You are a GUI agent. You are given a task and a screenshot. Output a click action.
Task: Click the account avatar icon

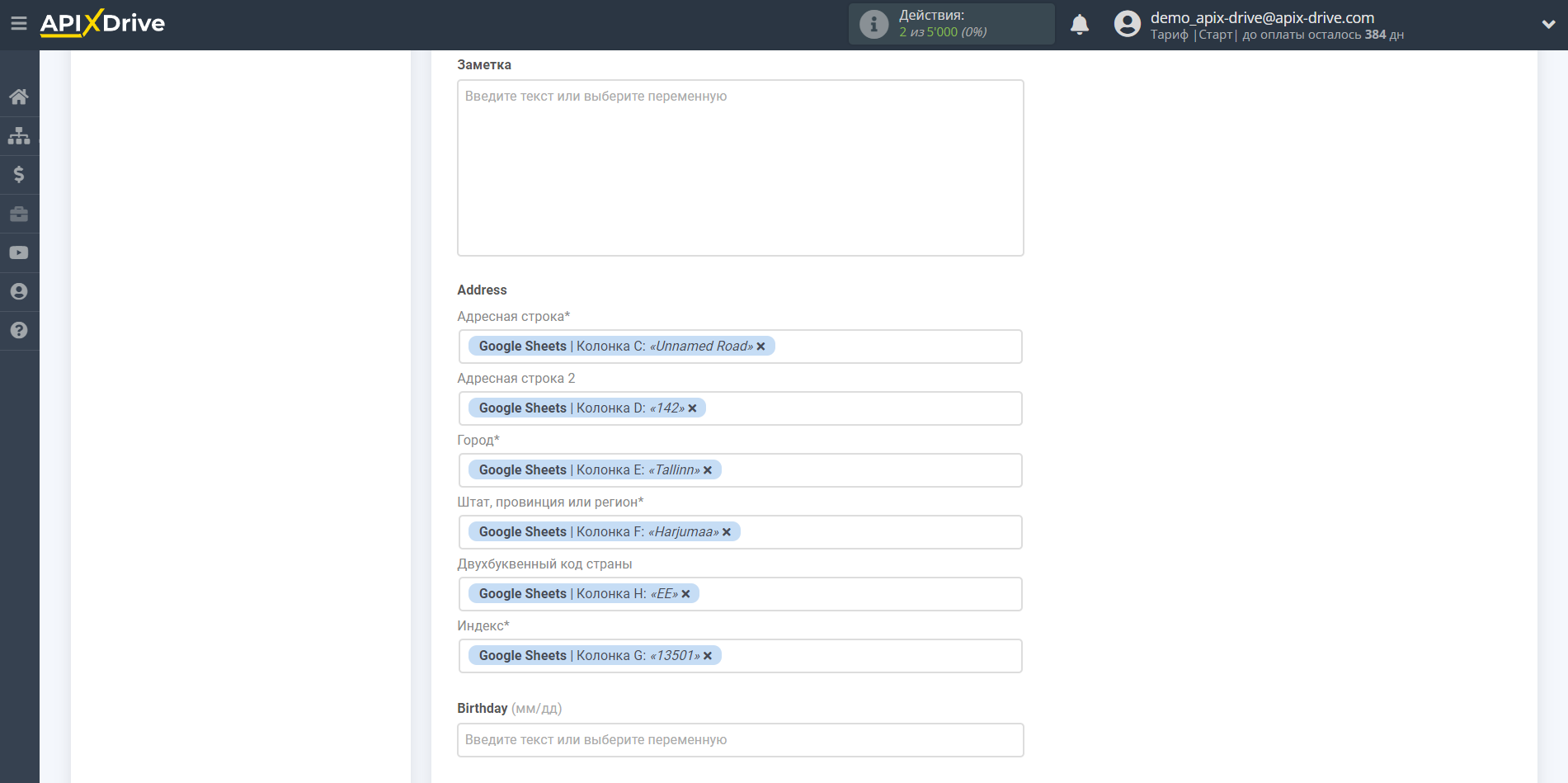point(1128,24)
